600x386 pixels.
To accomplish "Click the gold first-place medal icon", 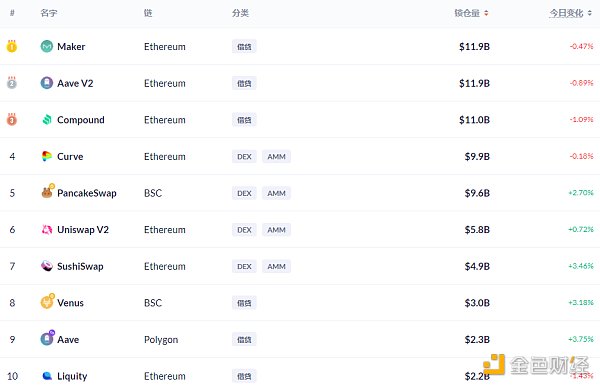I will click(12, 46).
